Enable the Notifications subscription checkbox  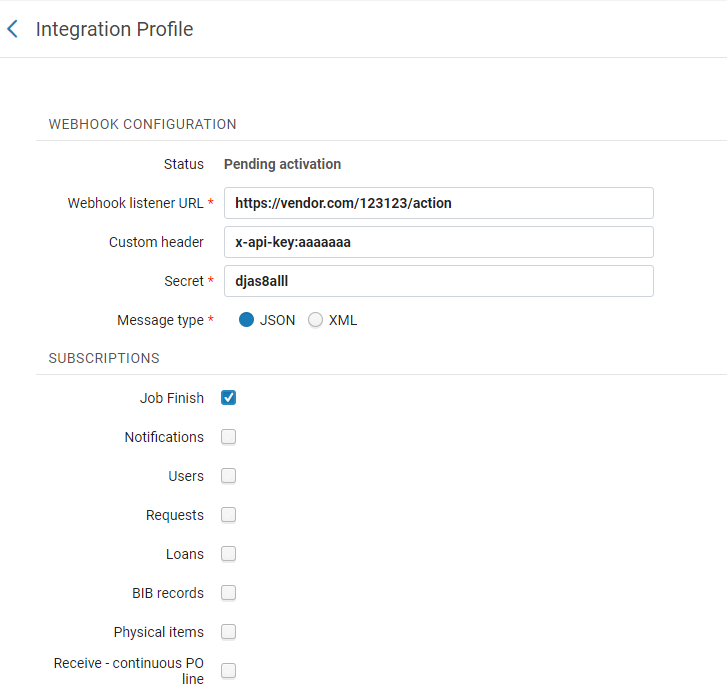coord(228,437)
